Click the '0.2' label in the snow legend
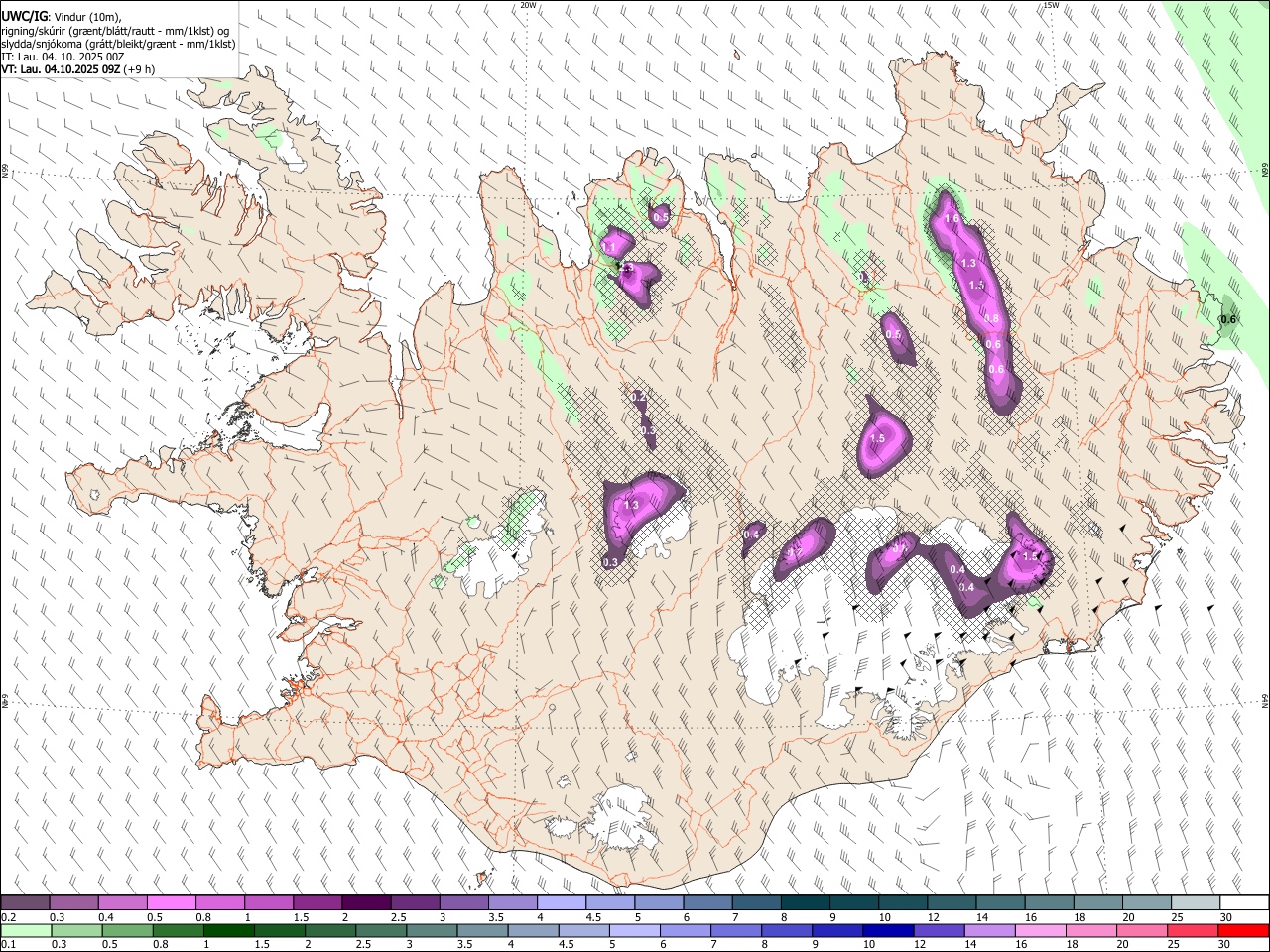1270x952 pixels. pos(9,917)
